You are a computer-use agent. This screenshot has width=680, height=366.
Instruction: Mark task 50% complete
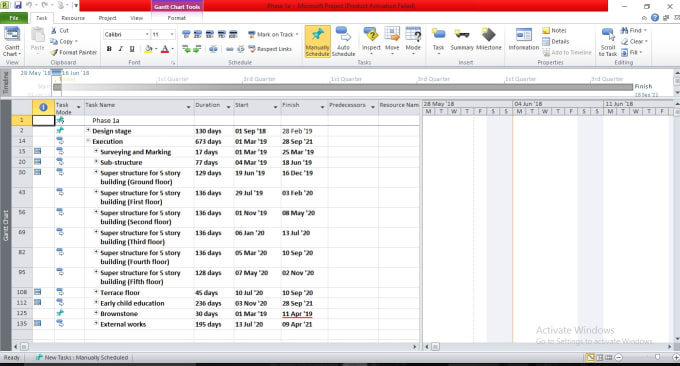tap(209, 34)
